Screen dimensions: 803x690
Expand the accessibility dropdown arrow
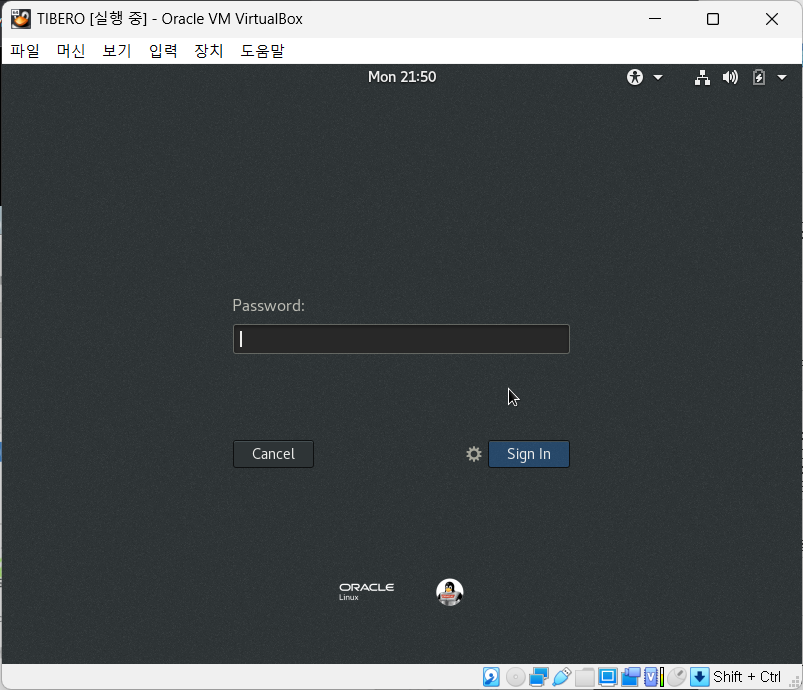(658, 78)
